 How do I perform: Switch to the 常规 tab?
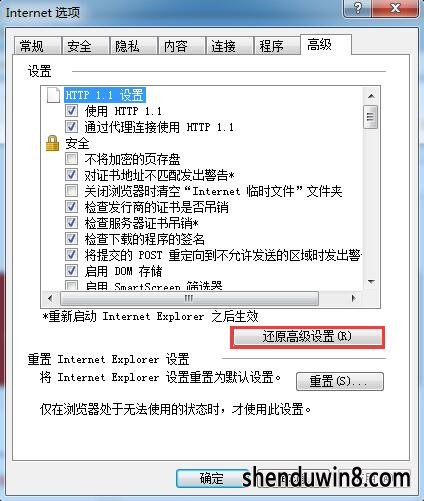[32, 46]
